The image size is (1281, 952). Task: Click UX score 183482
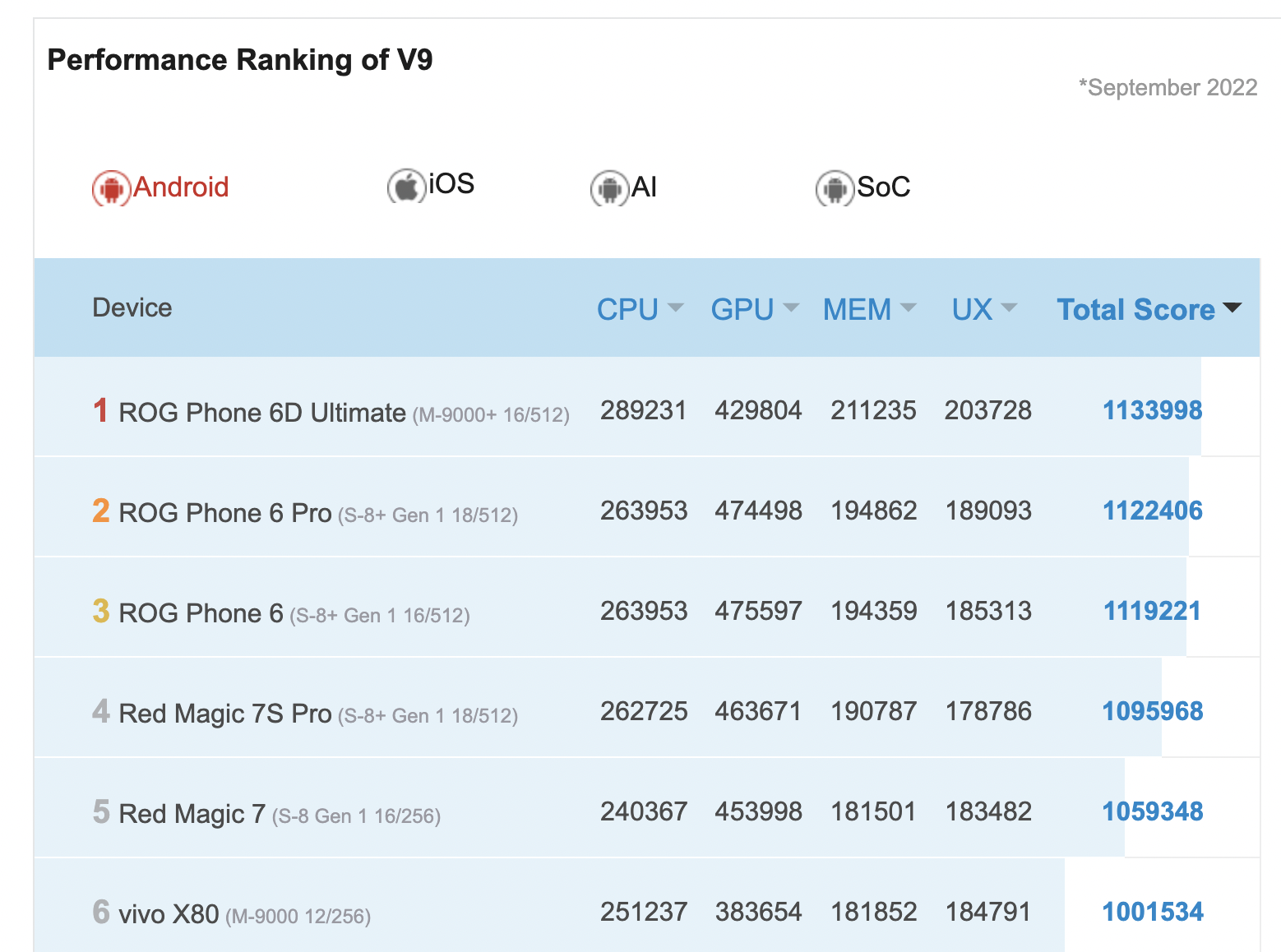click(988, 811)
